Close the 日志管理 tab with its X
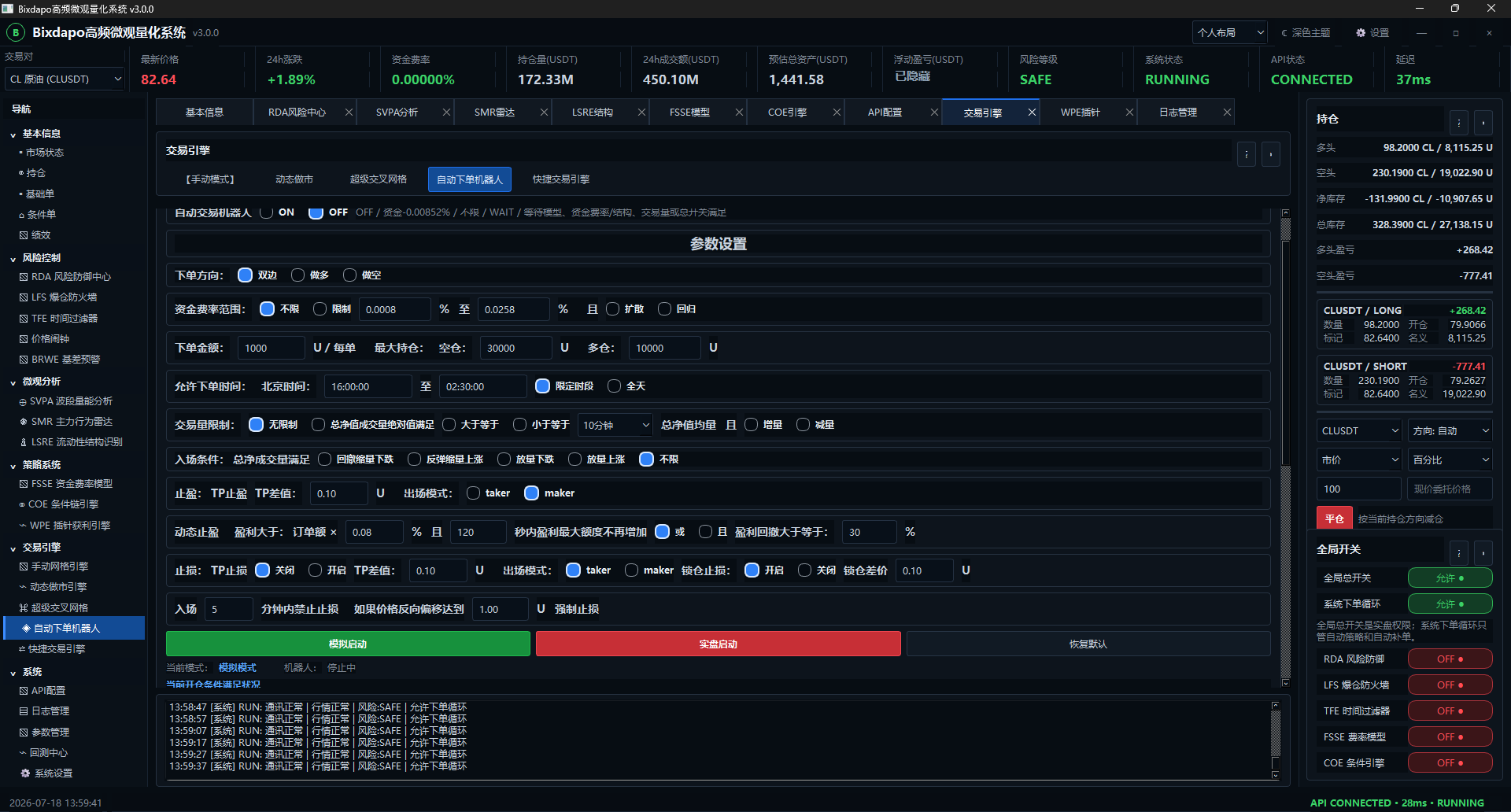 1227,113
